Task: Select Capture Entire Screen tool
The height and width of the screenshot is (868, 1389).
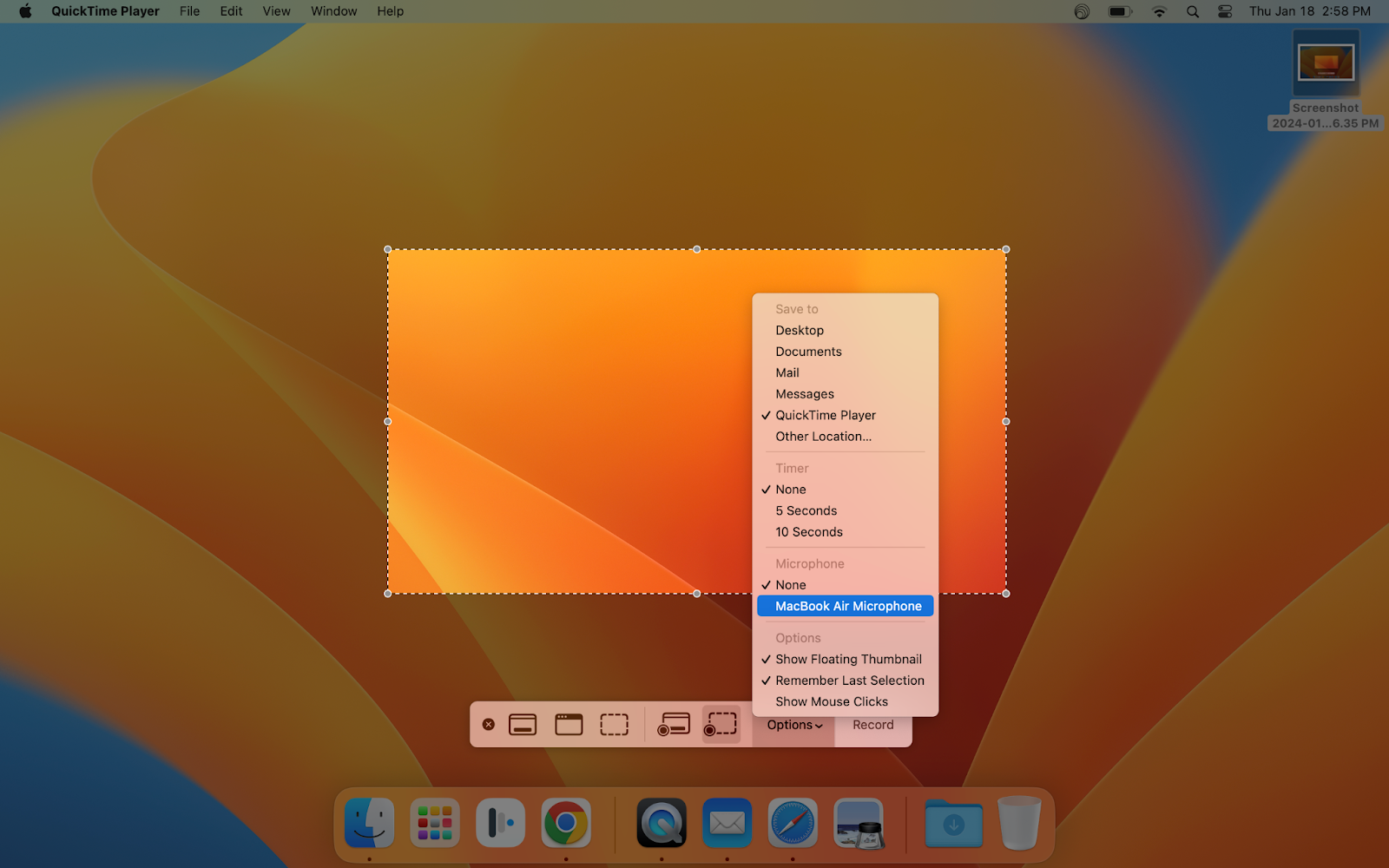Action: tap(523, 725)
